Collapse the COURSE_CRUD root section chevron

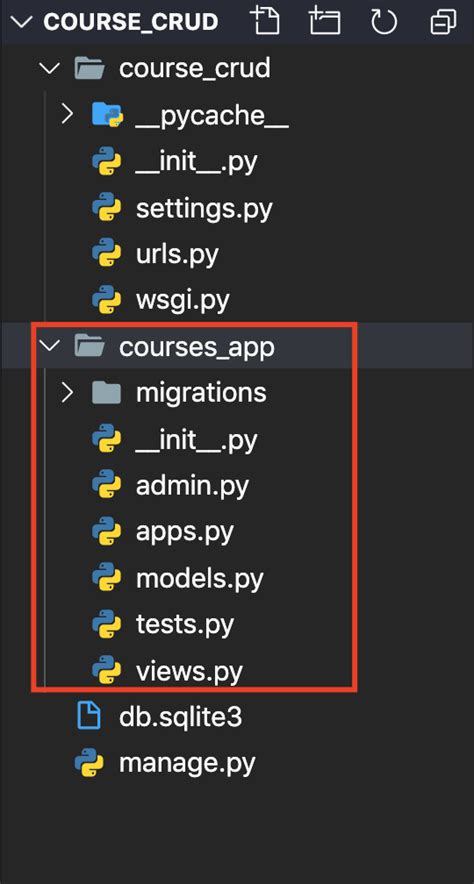tap(22, 23)
